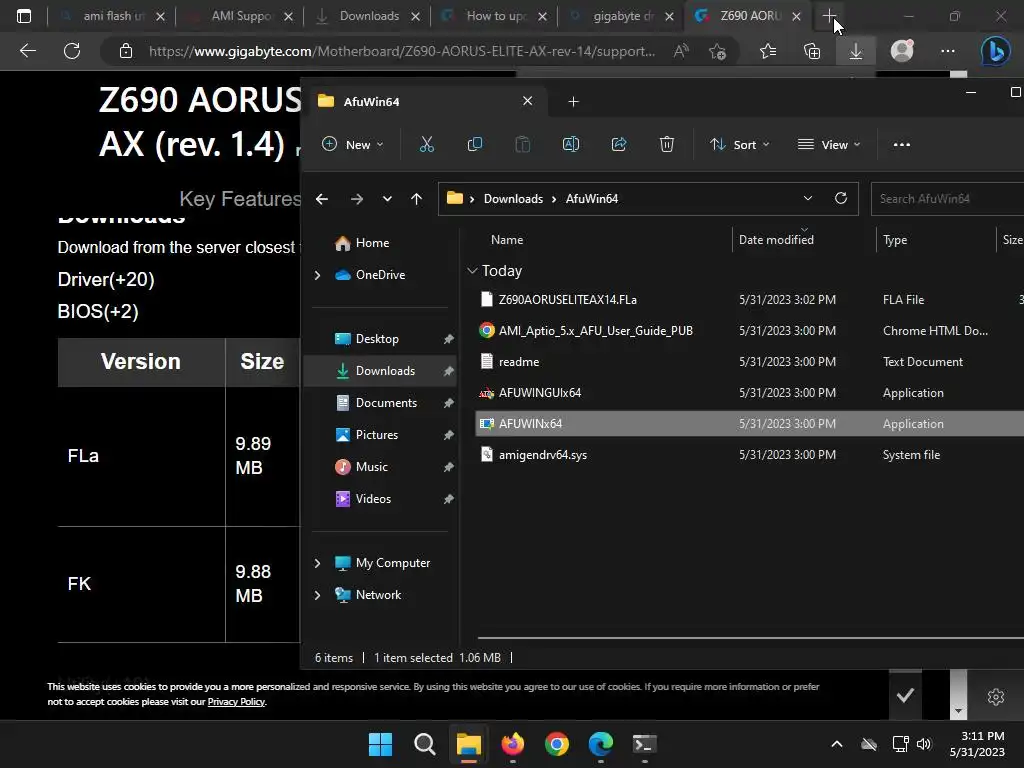Select the AFUWINx64 application

530,424
